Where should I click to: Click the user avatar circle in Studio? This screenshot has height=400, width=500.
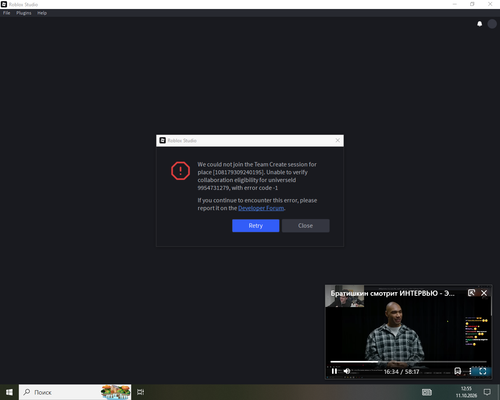coord(492,24)
